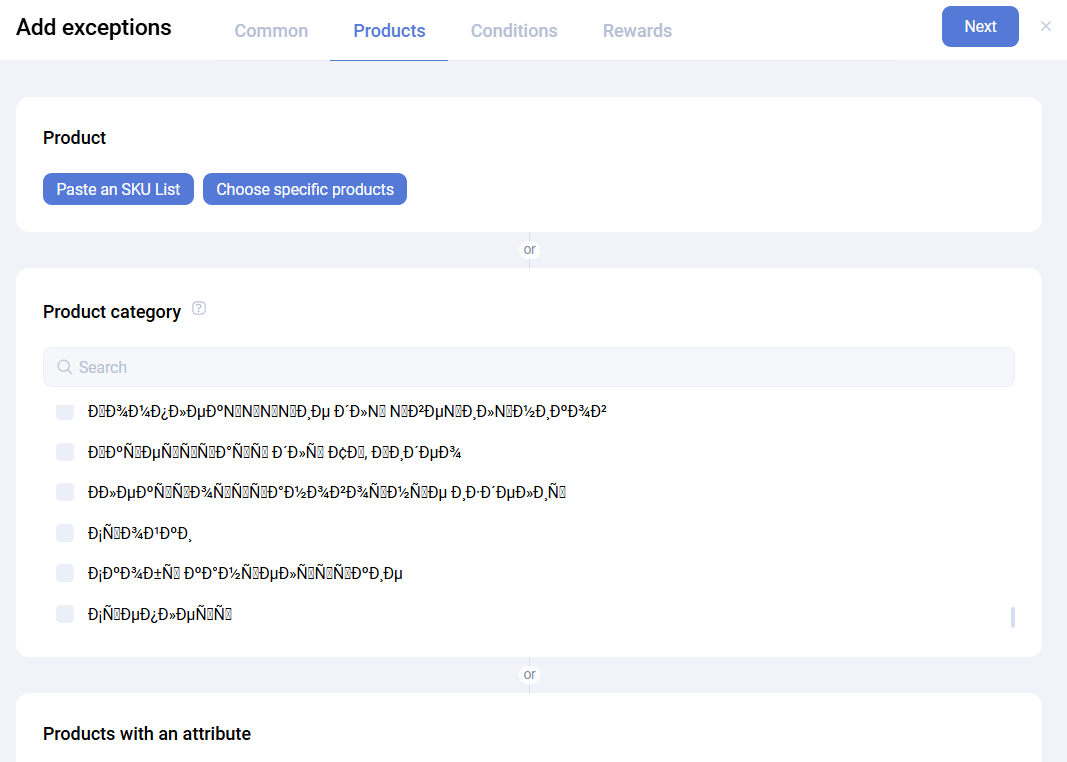
Task: Go to the Conditions tab
Action: coord(514,31)
